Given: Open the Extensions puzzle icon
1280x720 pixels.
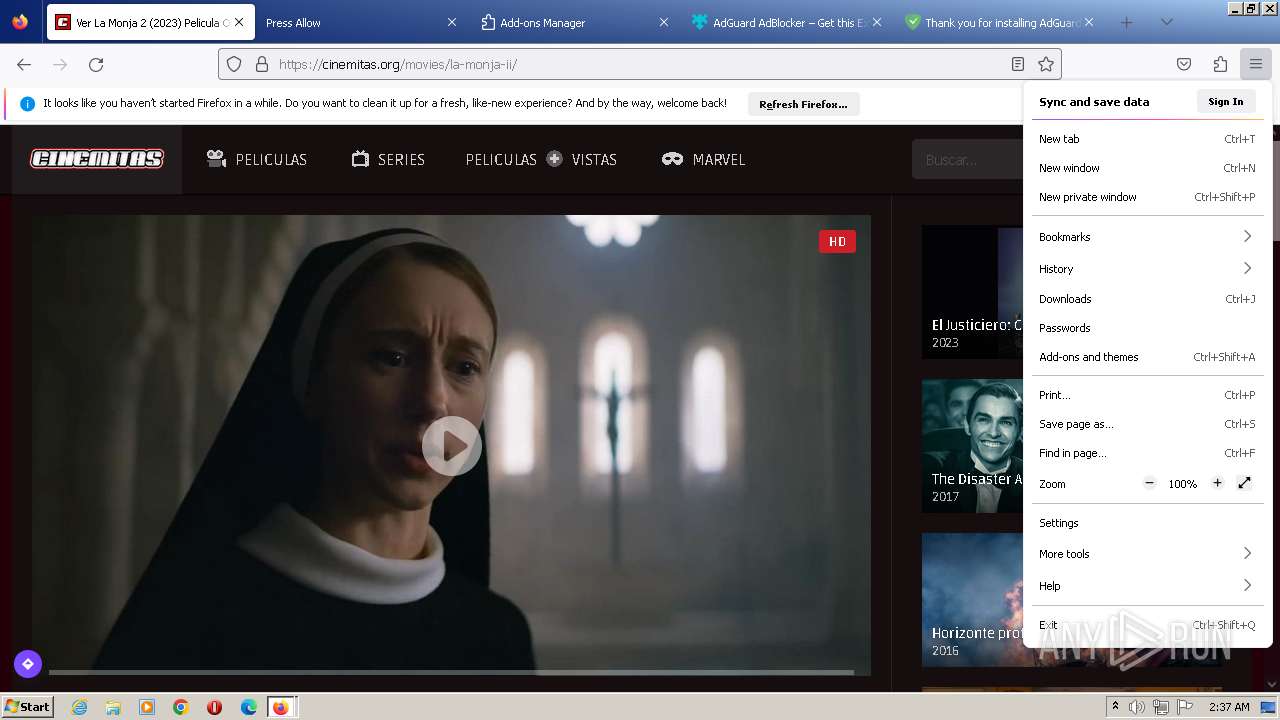Looking at the screenshot, I should point(1220,64).
